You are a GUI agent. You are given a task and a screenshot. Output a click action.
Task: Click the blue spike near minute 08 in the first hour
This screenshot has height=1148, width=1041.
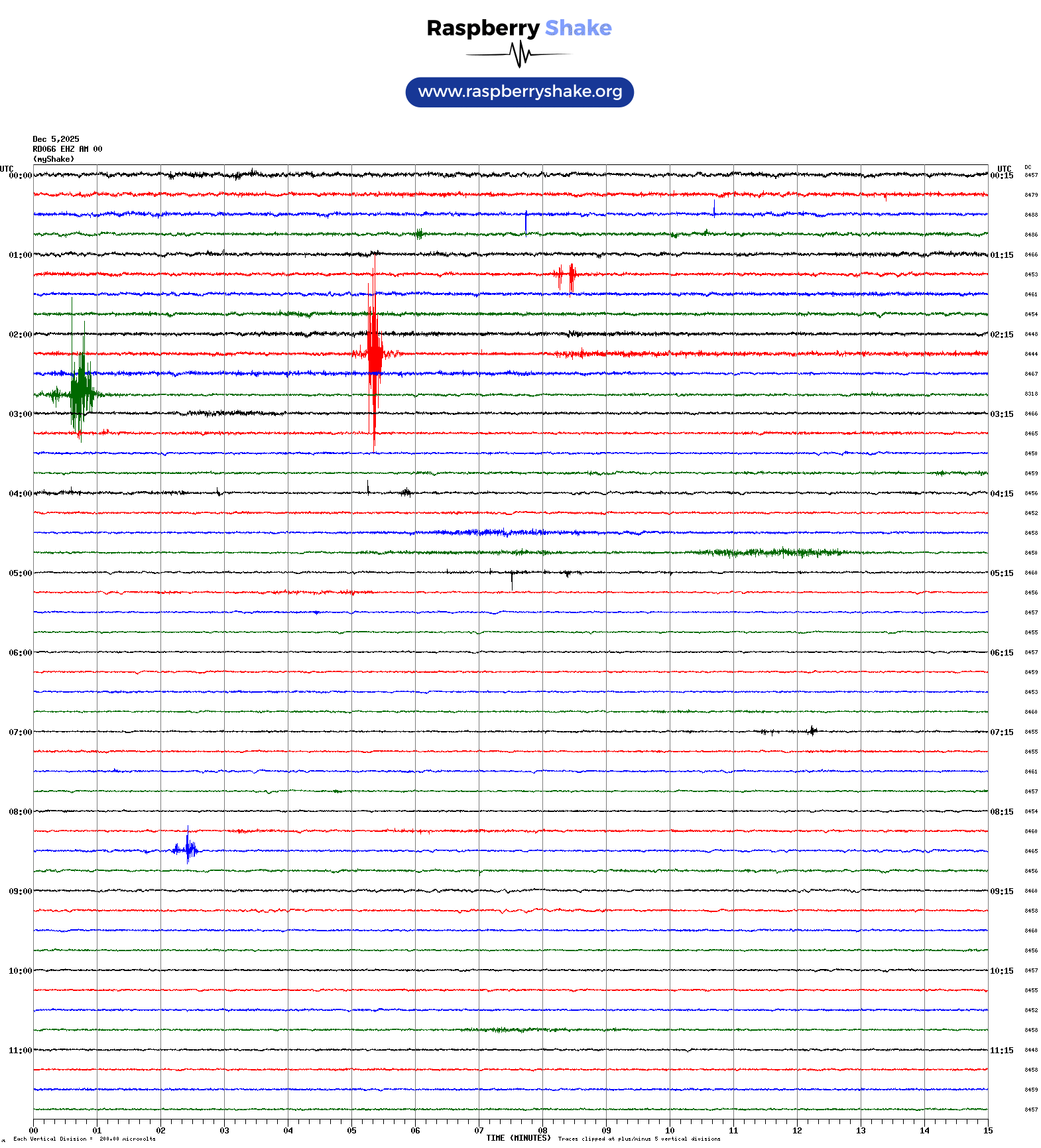[x=526, y=220]
